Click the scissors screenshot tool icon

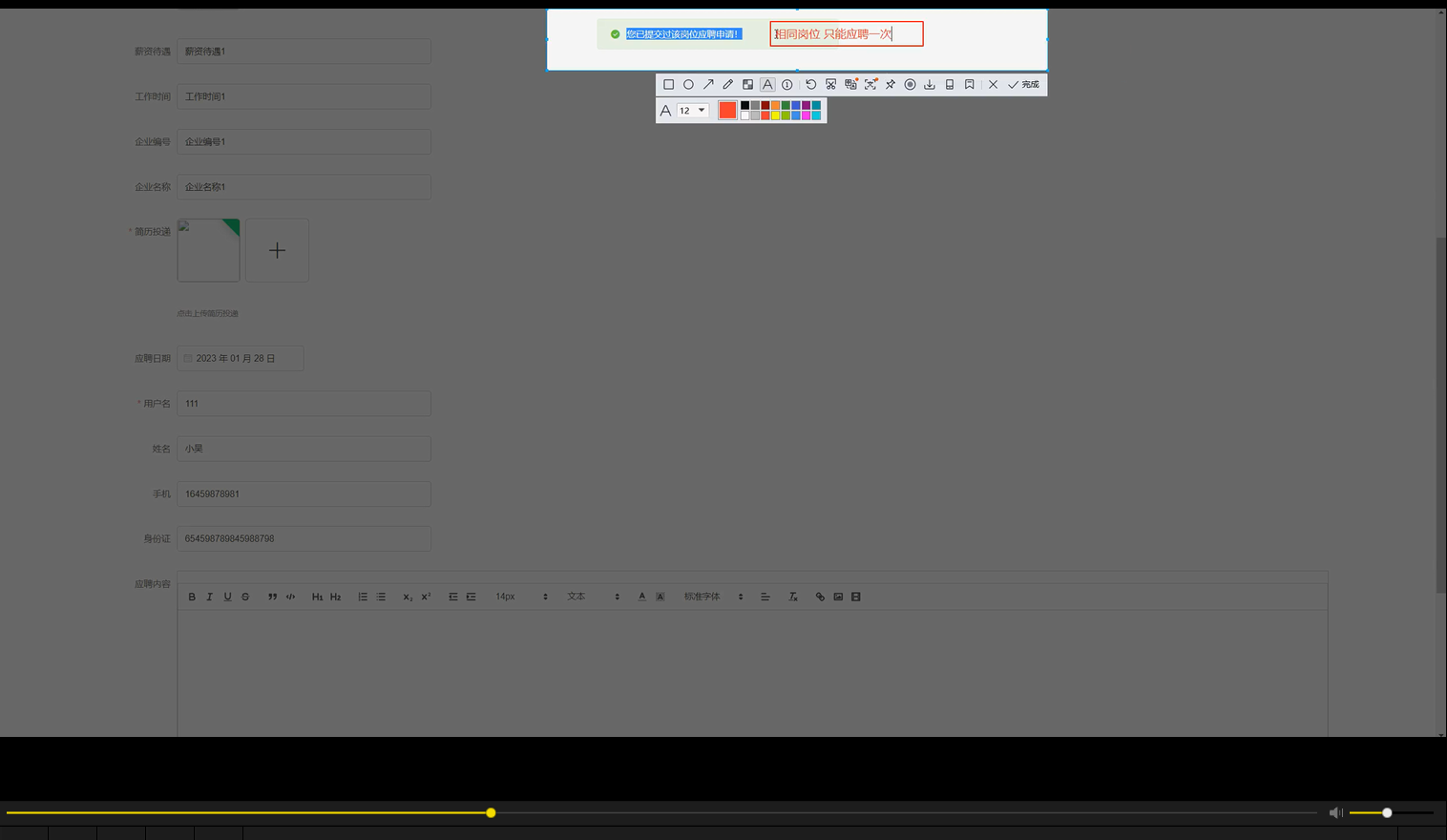tap(830, 85)
